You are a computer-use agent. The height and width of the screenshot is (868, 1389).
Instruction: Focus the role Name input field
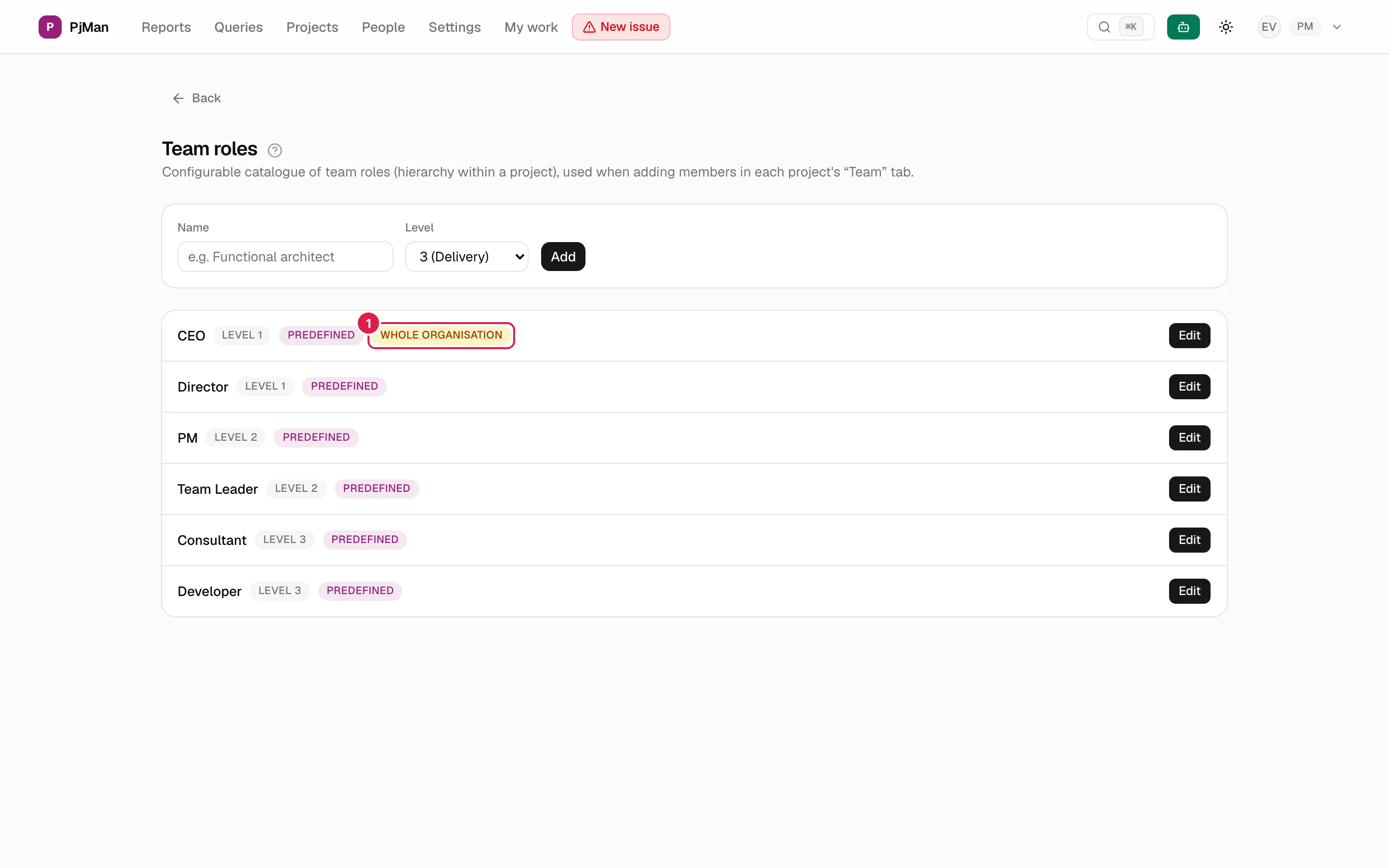point(285,257)
